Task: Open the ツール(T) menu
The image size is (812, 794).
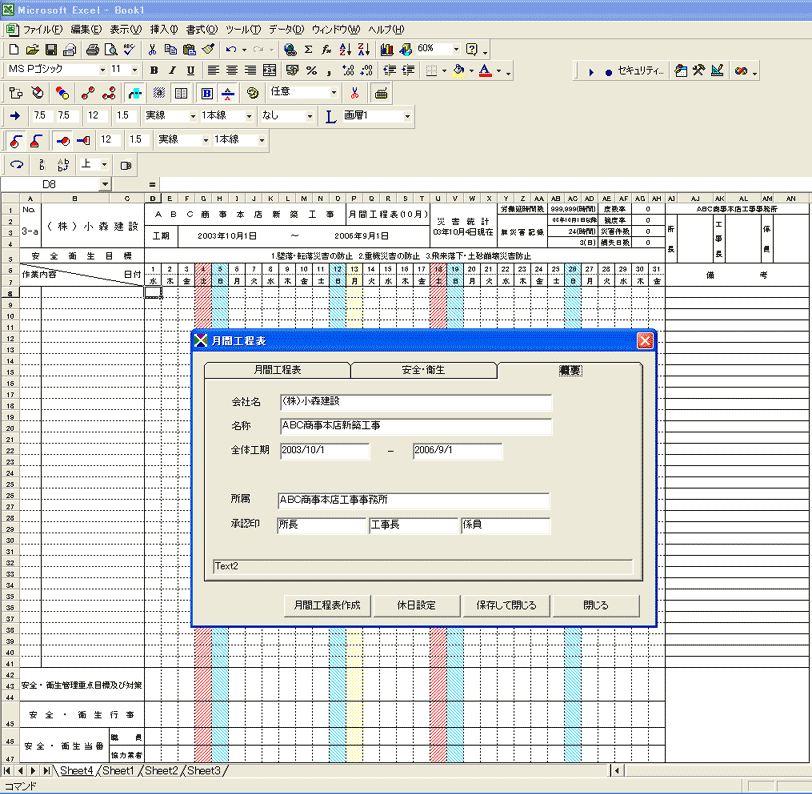Action: pos(243,30)
